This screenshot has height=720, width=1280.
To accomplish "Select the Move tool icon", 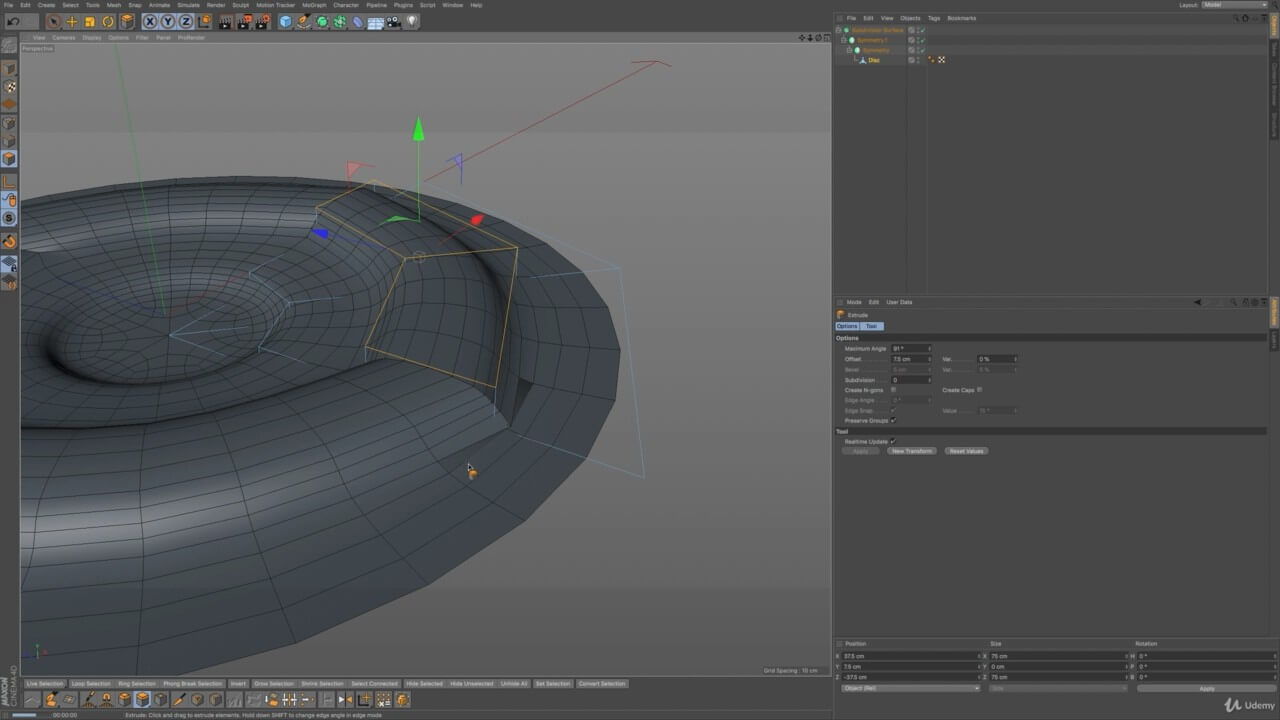I will 71,21.
